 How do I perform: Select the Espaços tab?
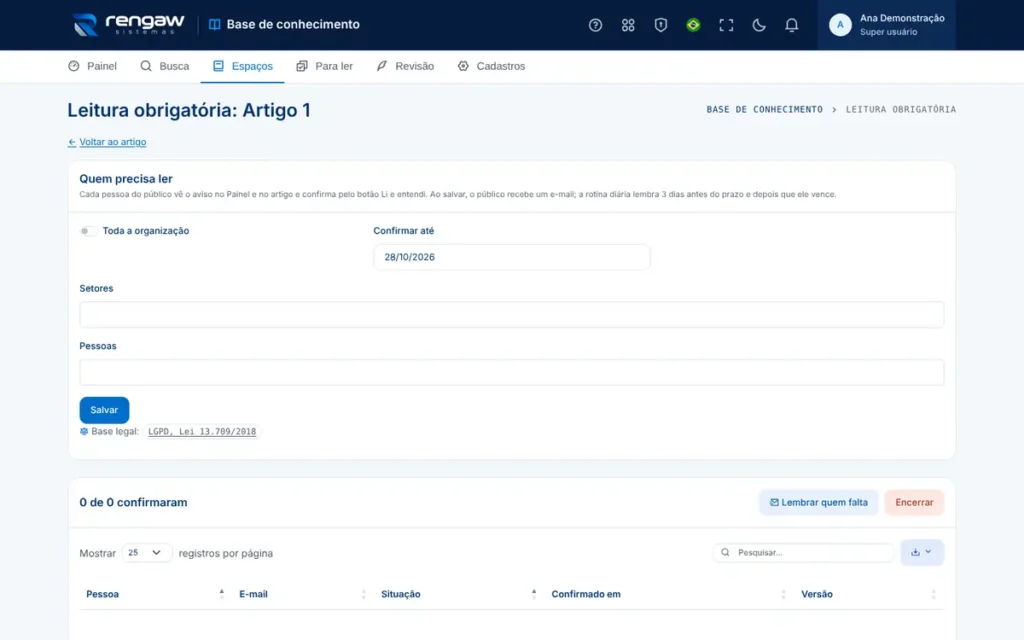[242, 66]
